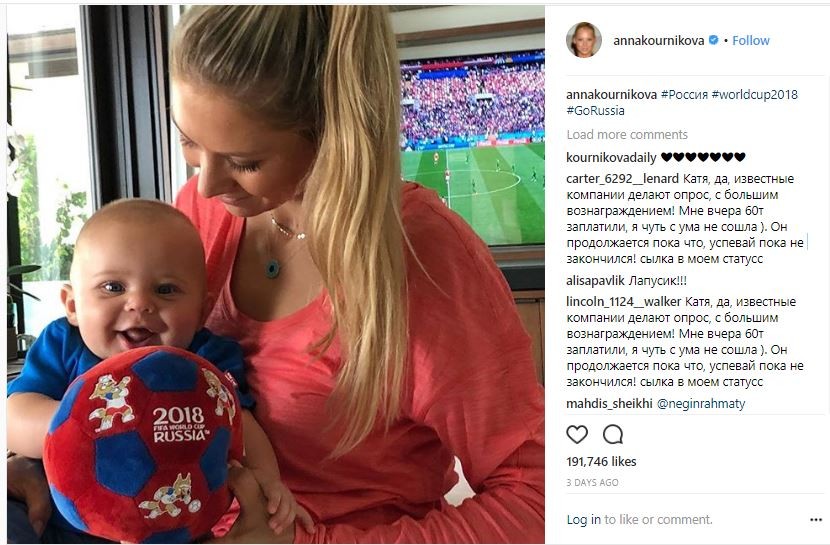Follow annakournikova's account
The height and width of the screenshot is (545, 830).
point(751,40)
